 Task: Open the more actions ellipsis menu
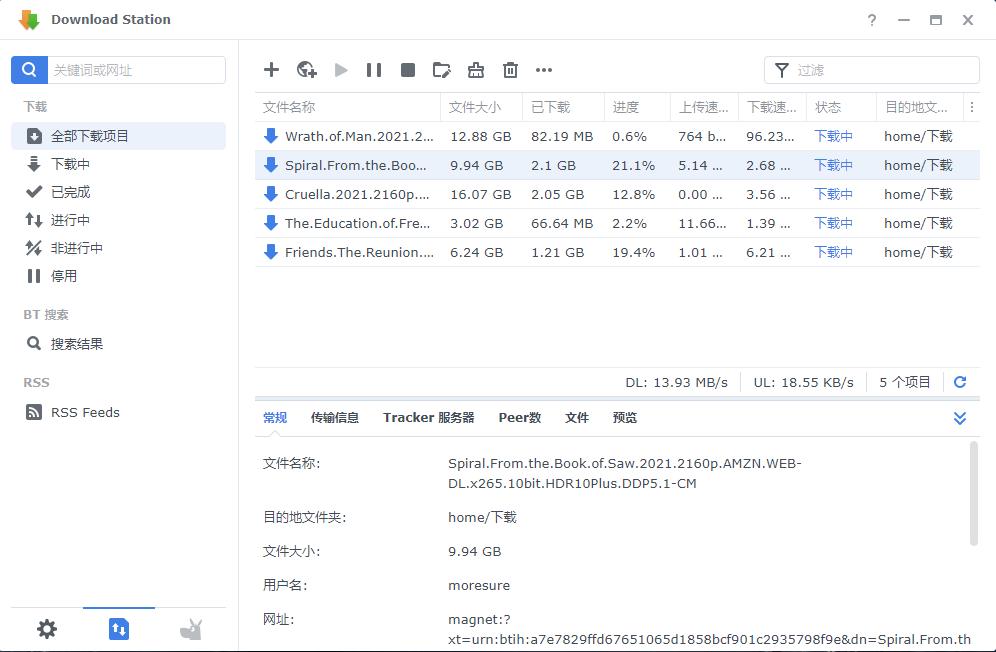click(544, 70)
